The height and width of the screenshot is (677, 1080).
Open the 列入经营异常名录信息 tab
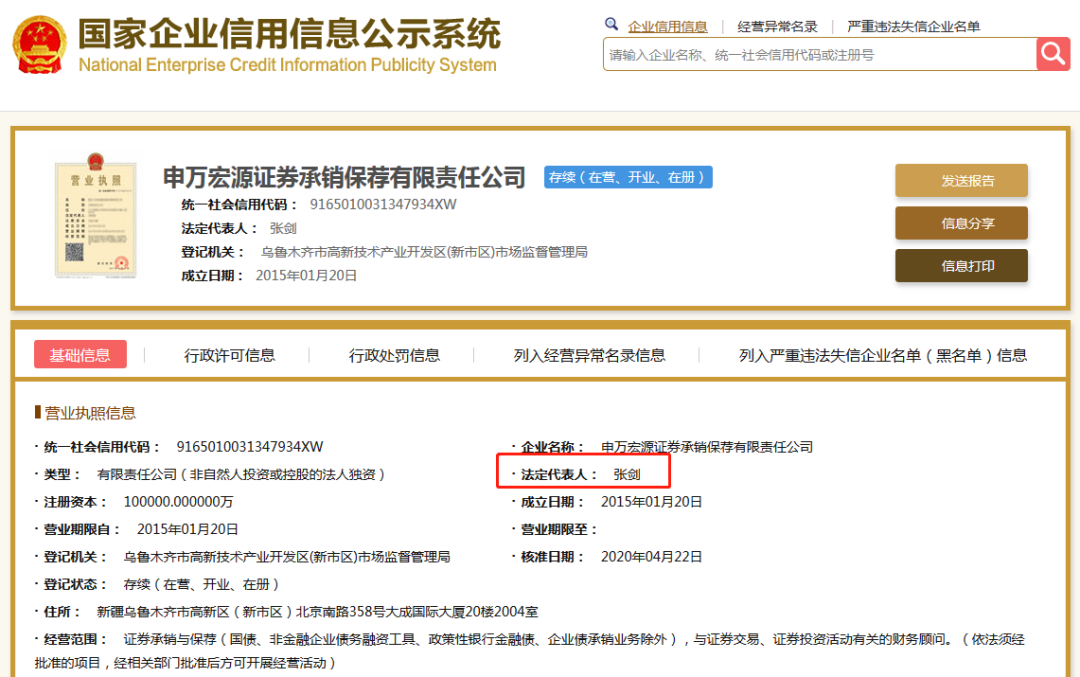click(x=589, y=355)
